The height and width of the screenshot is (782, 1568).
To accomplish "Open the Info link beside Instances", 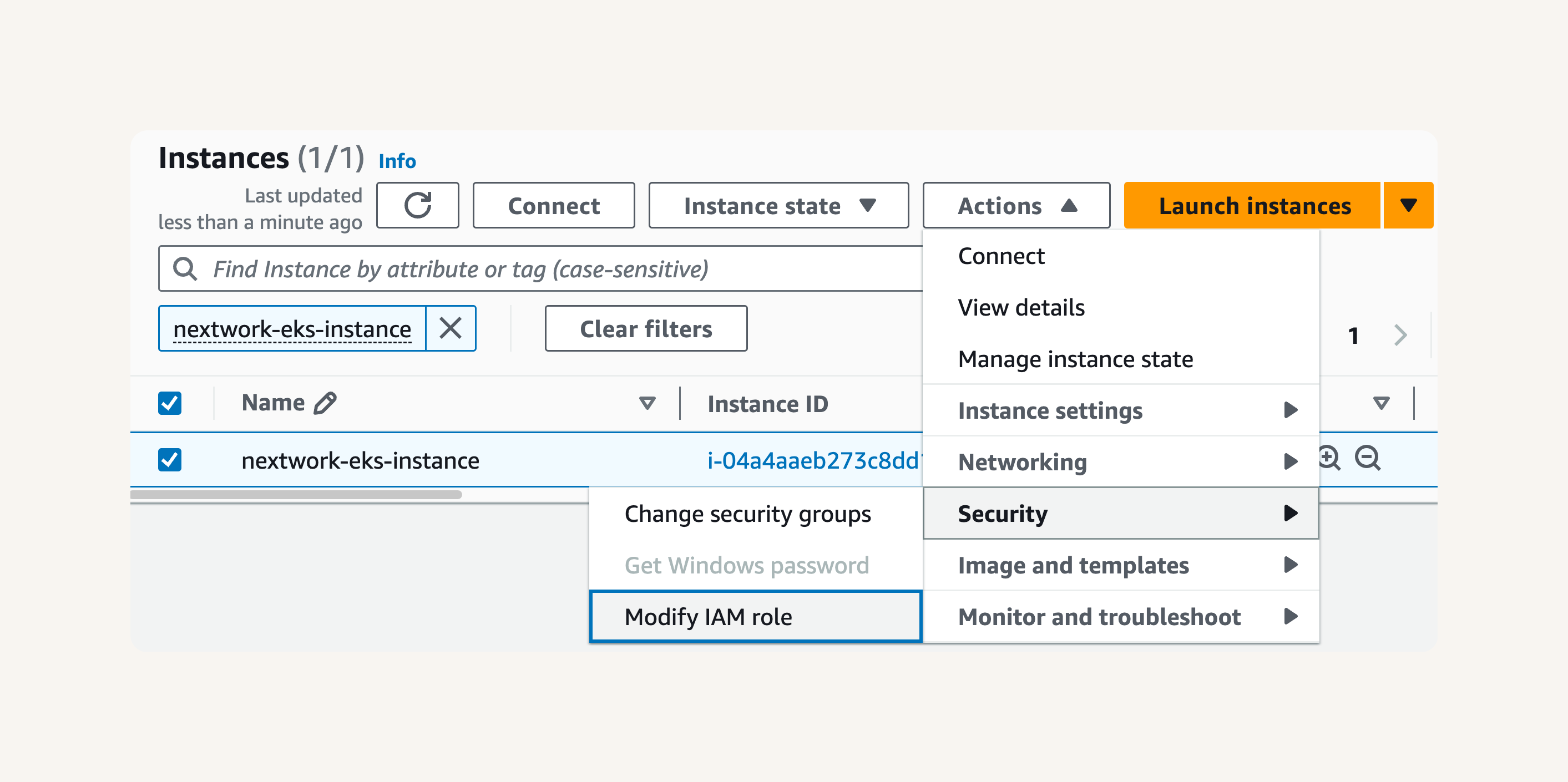I will coord(397,161).
